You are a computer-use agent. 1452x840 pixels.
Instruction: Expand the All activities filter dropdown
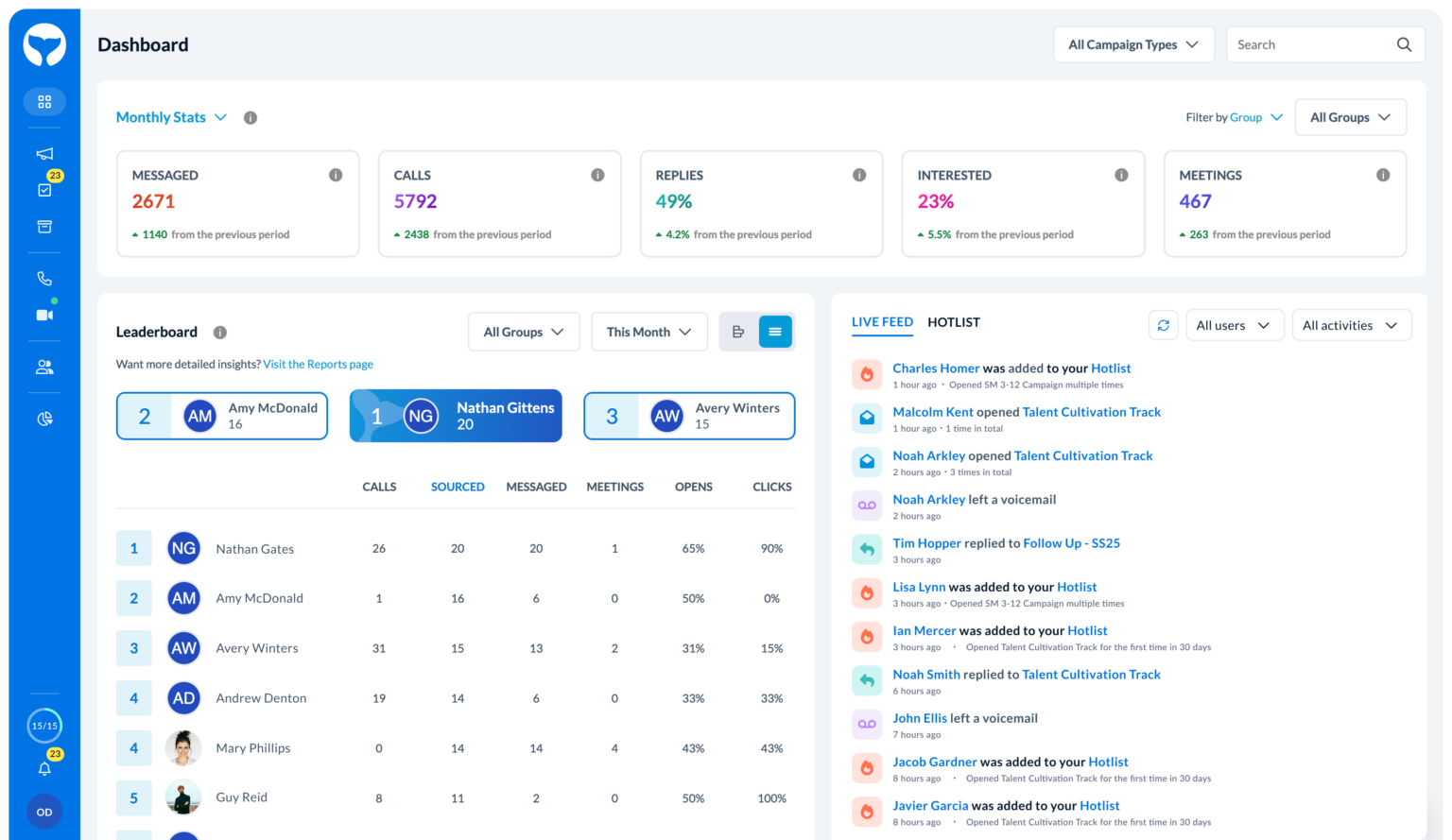[x=1350, y=325]
